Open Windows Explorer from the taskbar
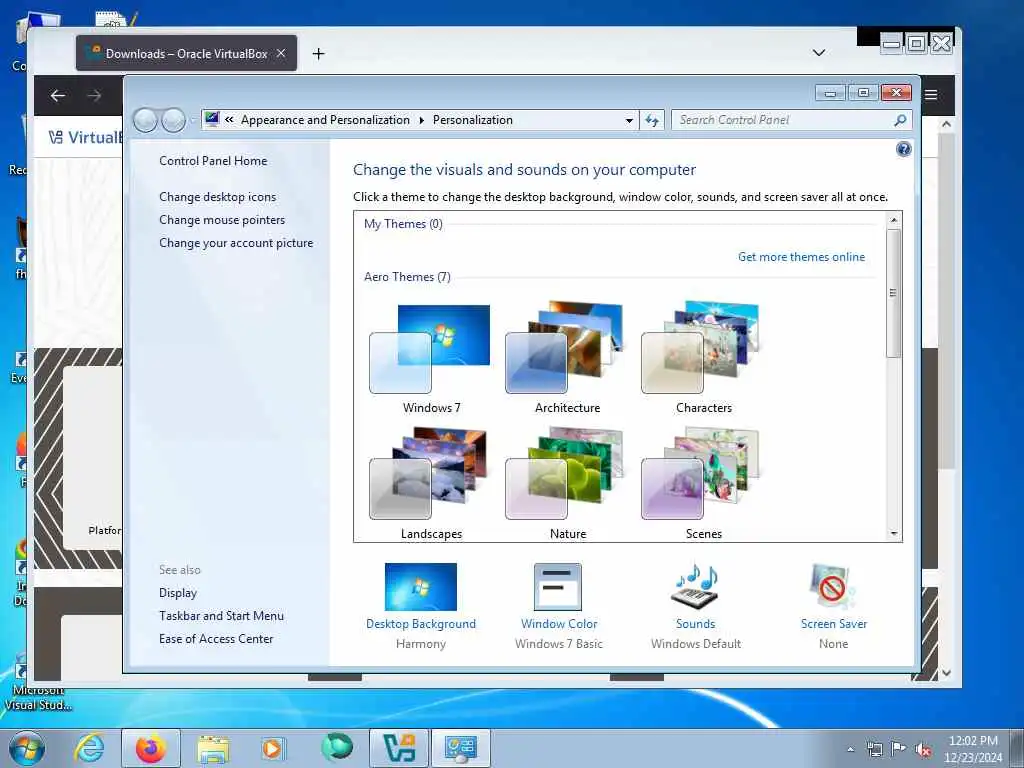Screen dimensions: 1024x768 click(x=213, y=748)
